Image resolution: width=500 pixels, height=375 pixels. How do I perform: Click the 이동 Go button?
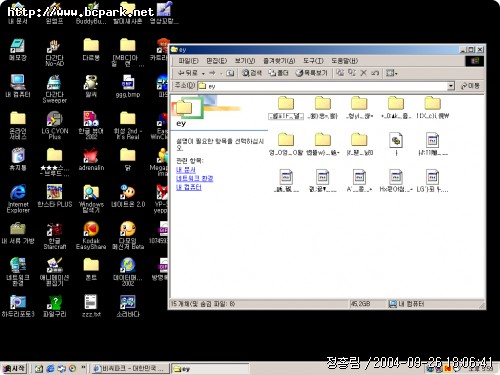pos(470,86)
